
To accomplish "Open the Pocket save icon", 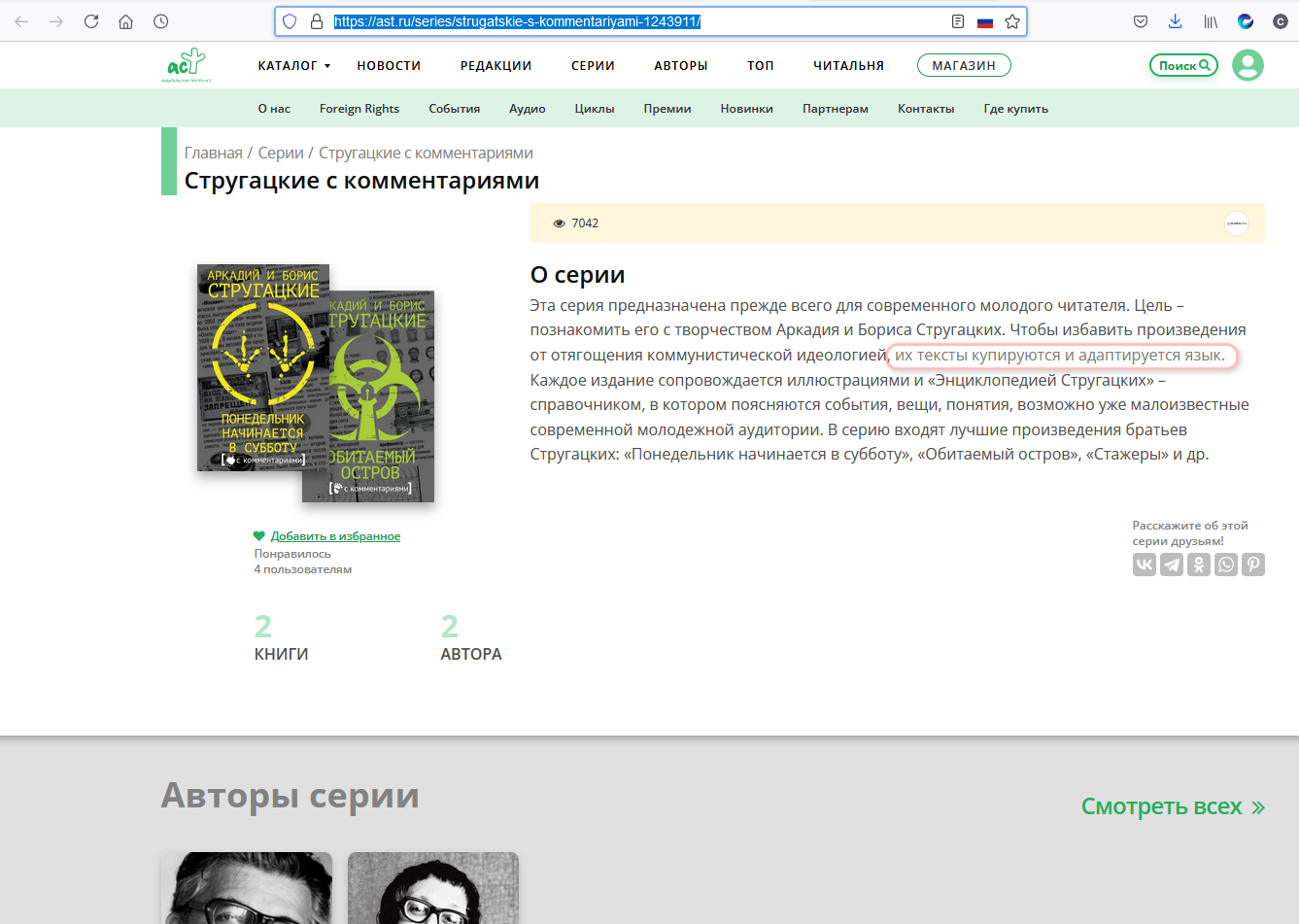I will click(1141, 21).
